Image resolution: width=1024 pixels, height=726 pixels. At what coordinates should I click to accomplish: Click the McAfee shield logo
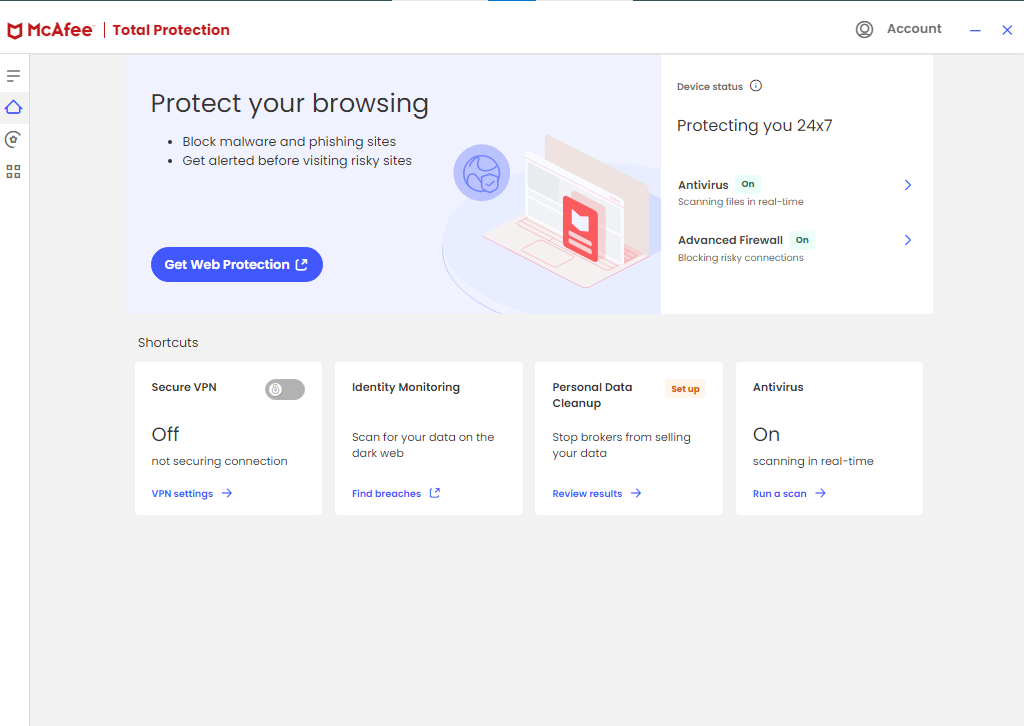[x=15, y=30]
